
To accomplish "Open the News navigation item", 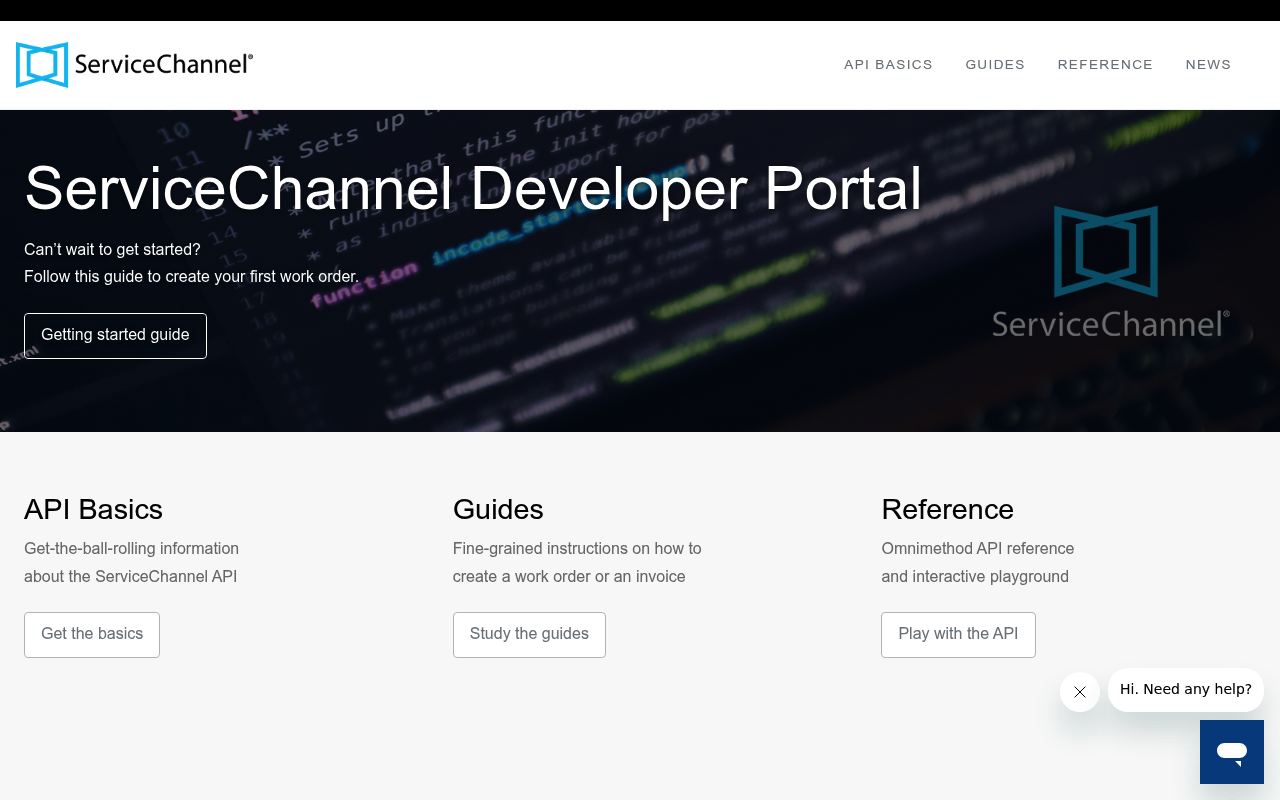I will [1208, 65].
